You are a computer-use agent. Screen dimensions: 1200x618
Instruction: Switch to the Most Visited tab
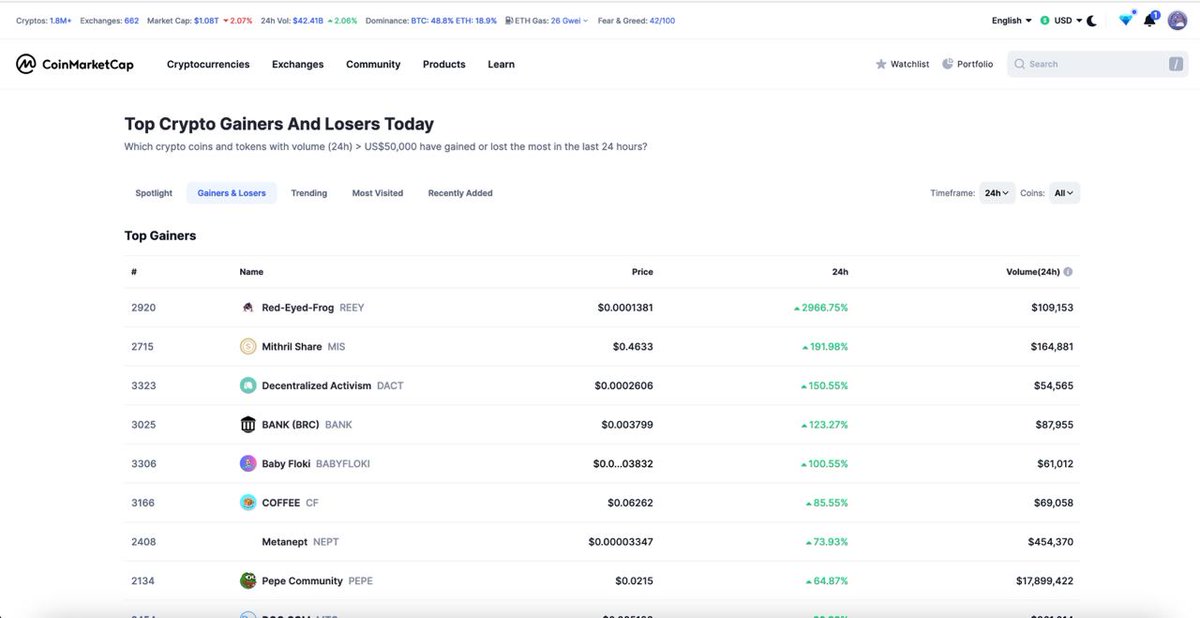click(x=378, y=193)
